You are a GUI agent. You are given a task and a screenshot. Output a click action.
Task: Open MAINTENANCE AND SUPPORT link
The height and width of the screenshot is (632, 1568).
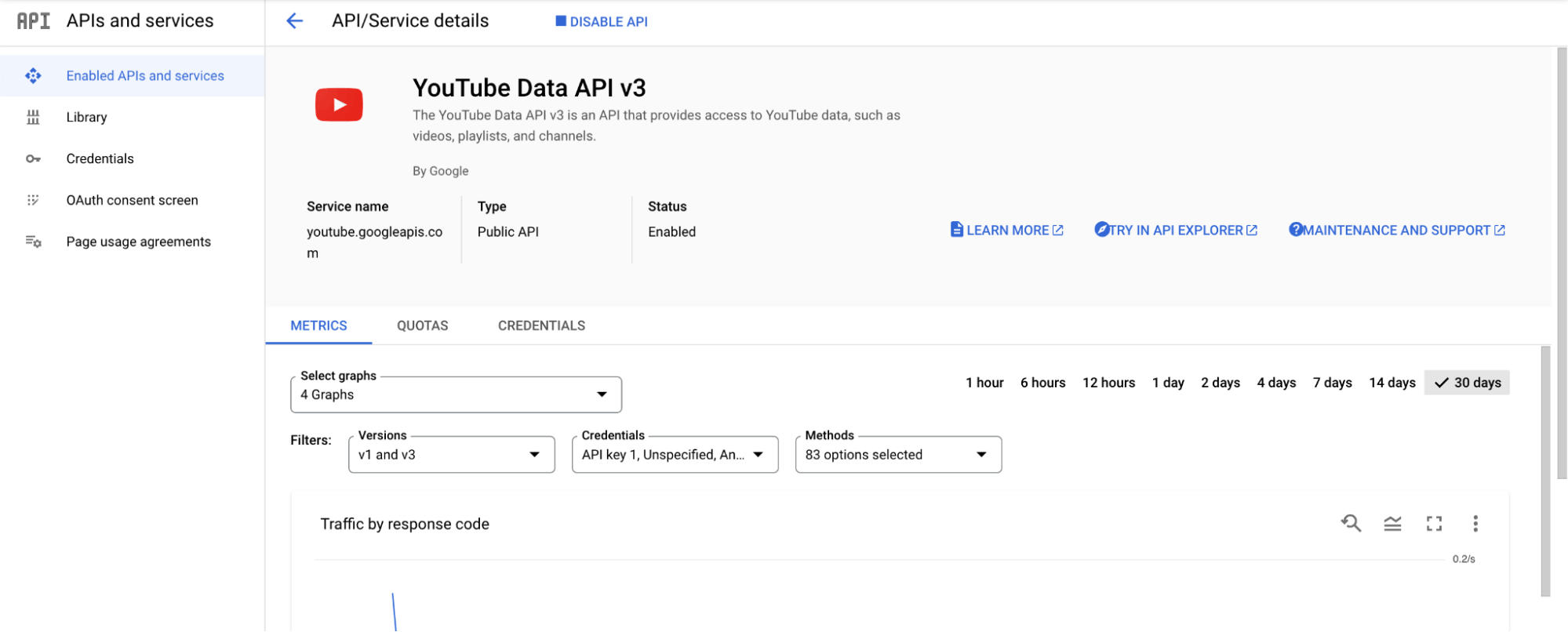[1397, 231]
